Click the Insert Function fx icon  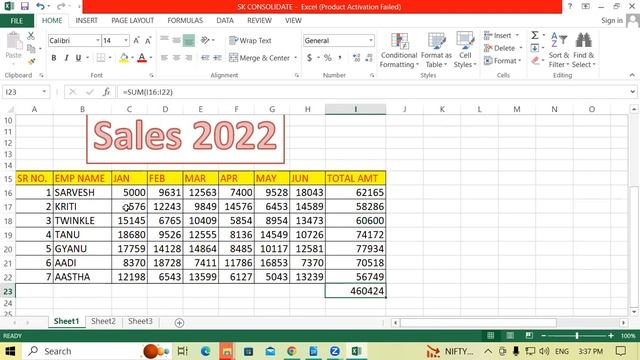107,92
